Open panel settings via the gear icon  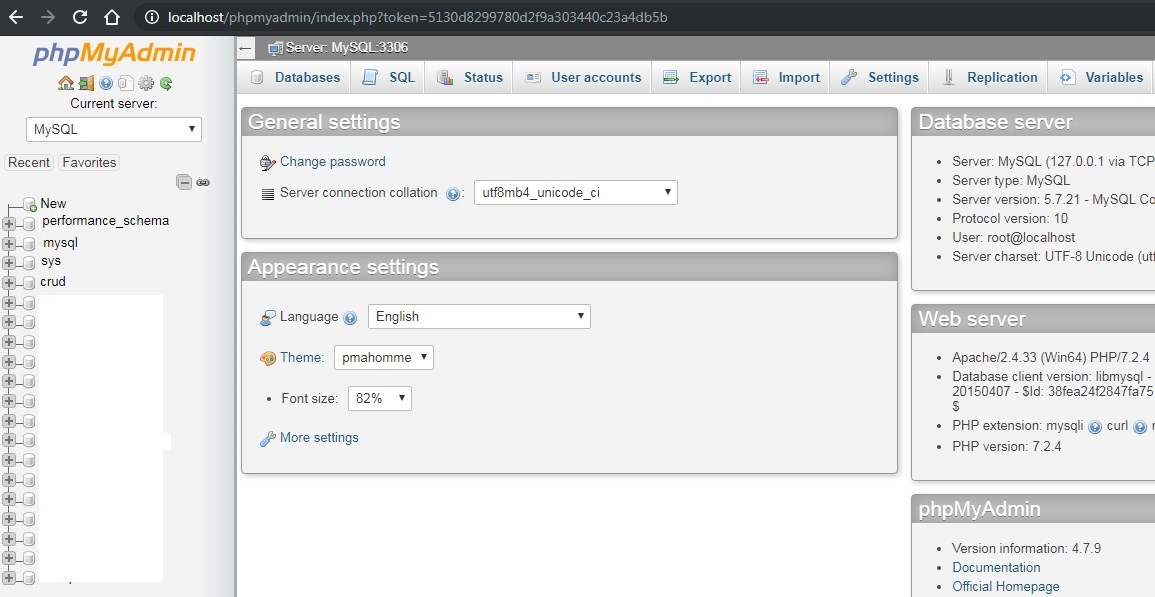click(146, 84)
